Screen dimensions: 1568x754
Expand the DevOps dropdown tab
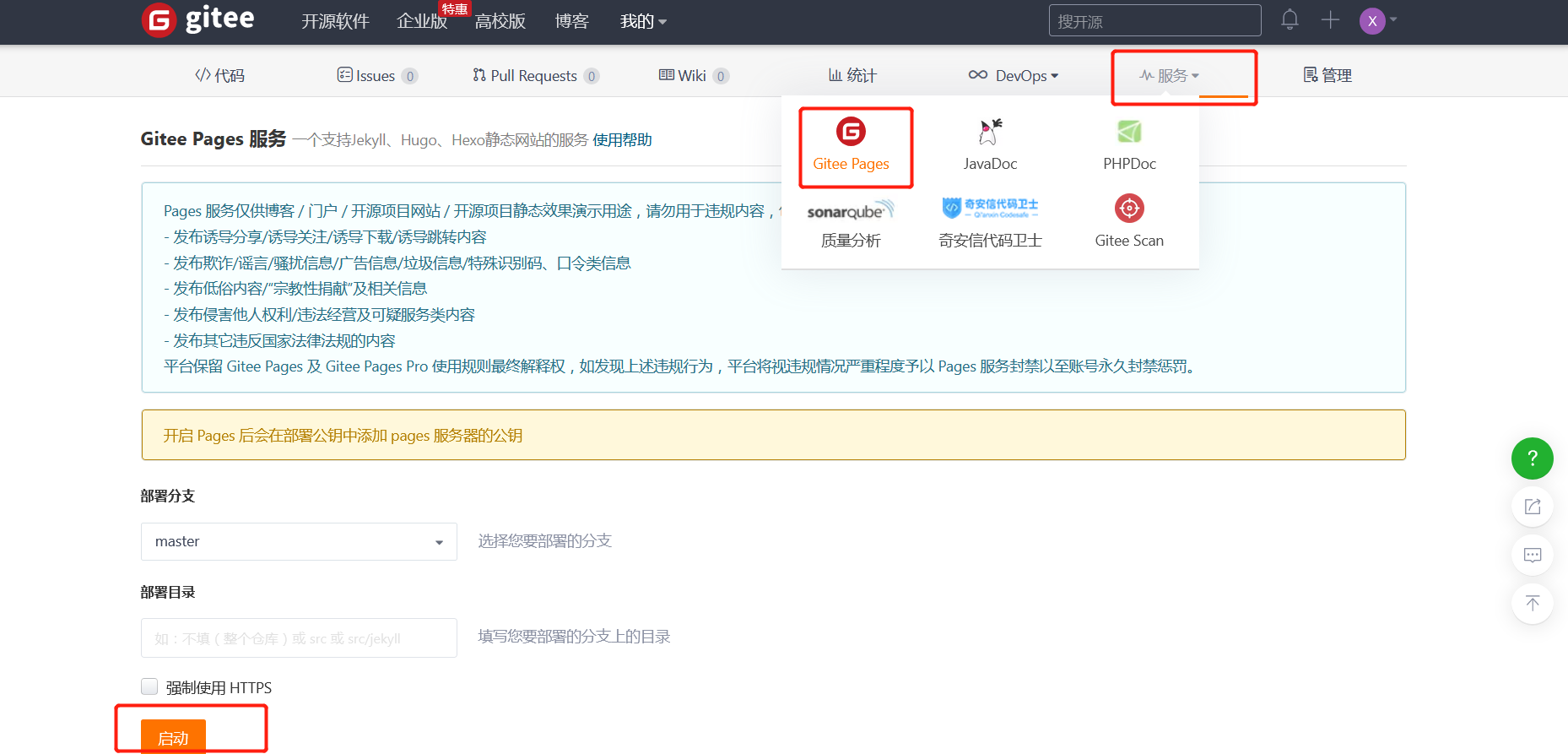pos(1014,75)
